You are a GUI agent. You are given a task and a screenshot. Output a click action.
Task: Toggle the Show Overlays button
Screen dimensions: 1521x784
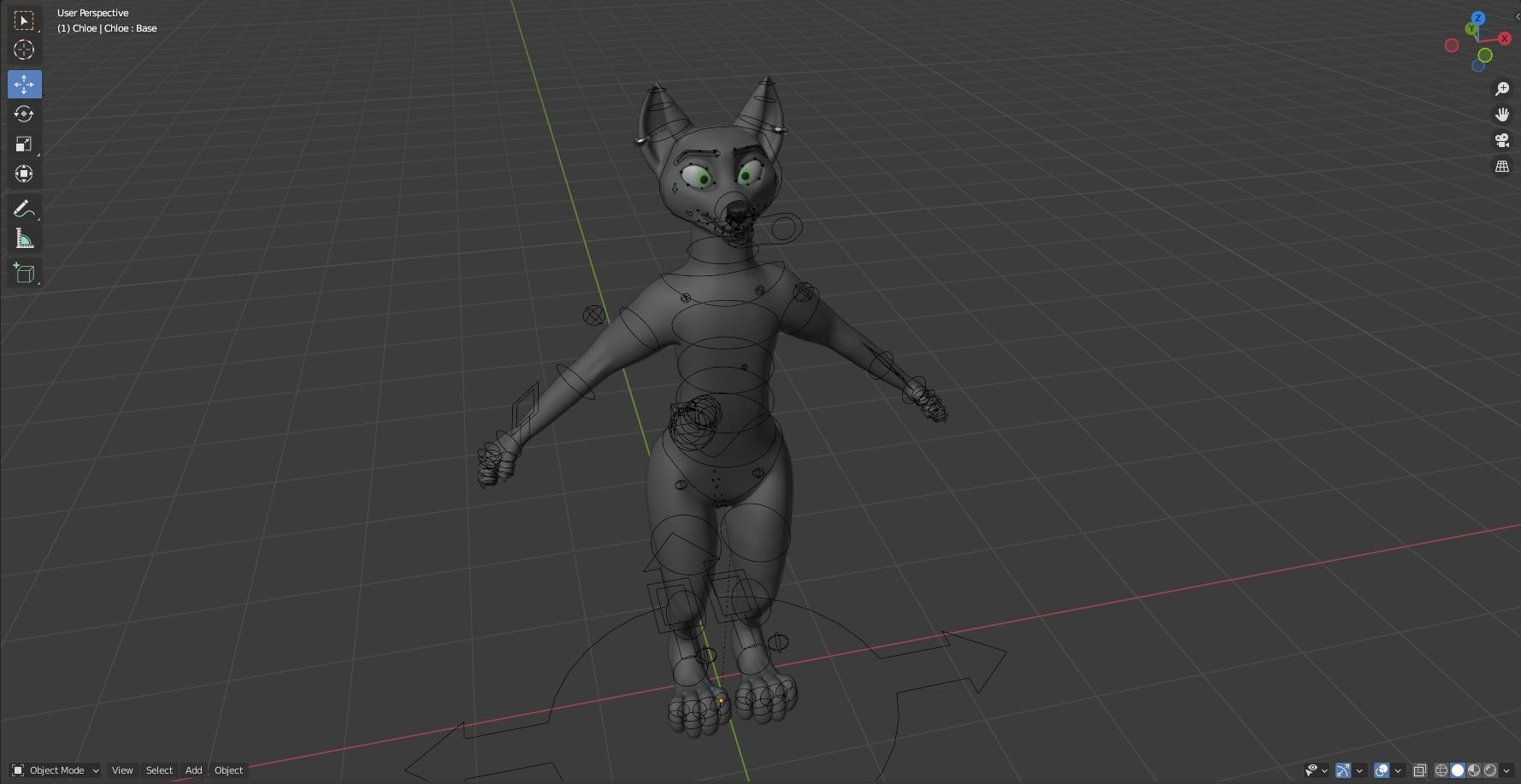1382,770
